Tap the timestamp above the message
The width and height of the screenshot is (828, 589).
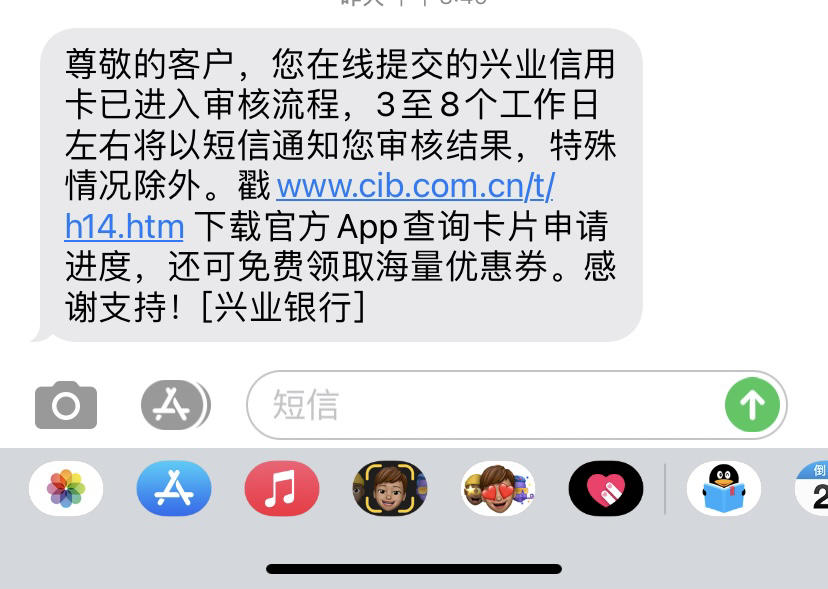coord(414,3)
